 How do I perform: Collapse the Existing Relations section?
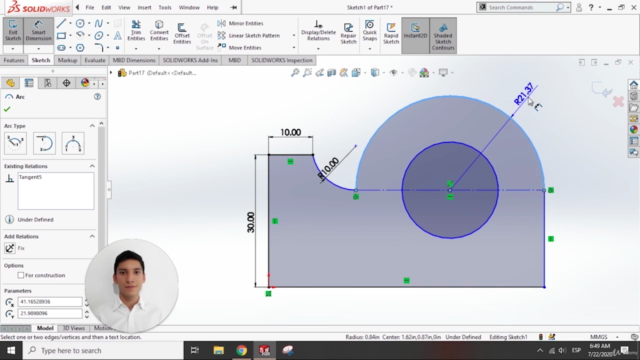tap(92, 166)
